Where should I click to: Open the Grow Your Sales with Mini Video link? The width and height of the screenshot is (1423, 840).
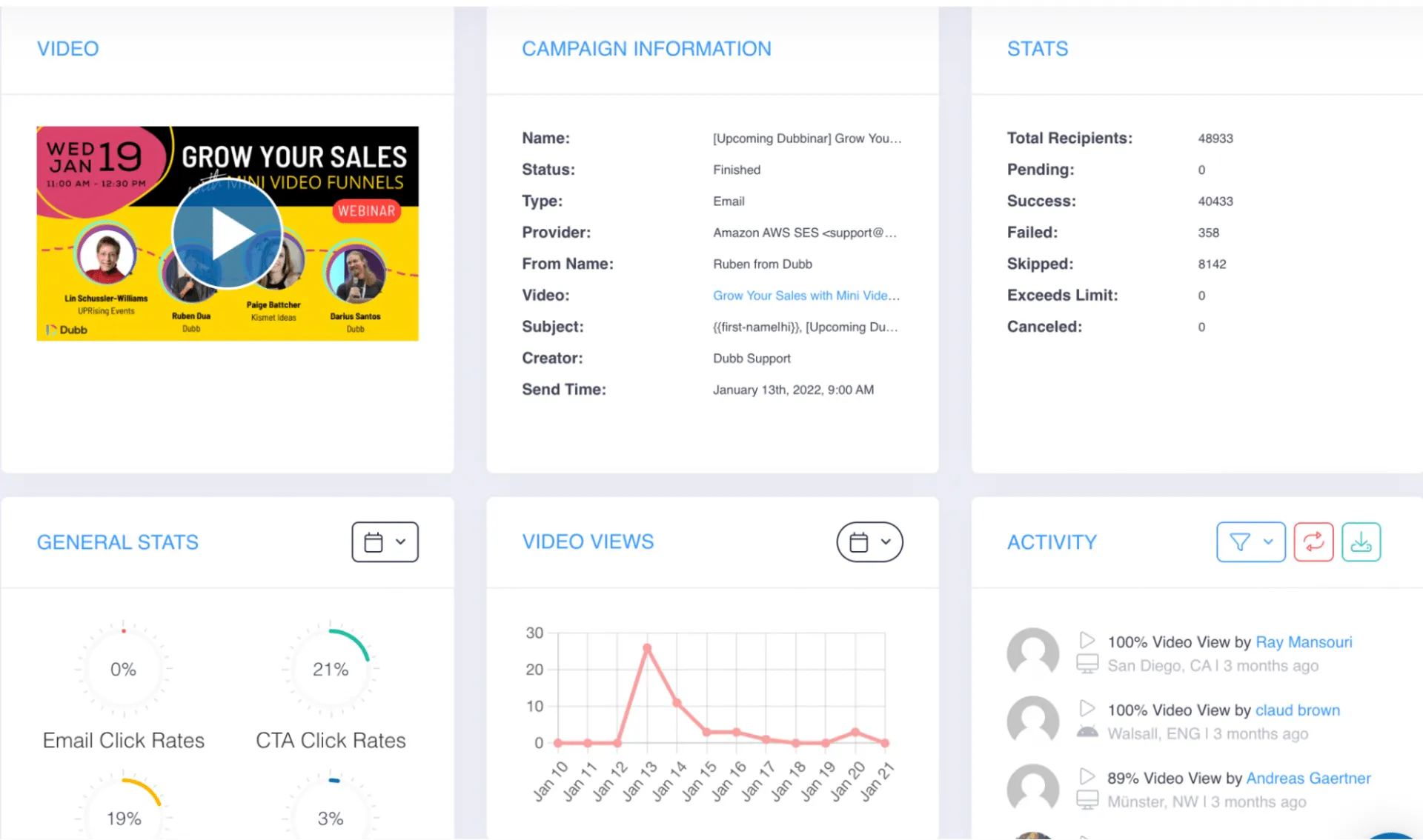coord(806,296)
